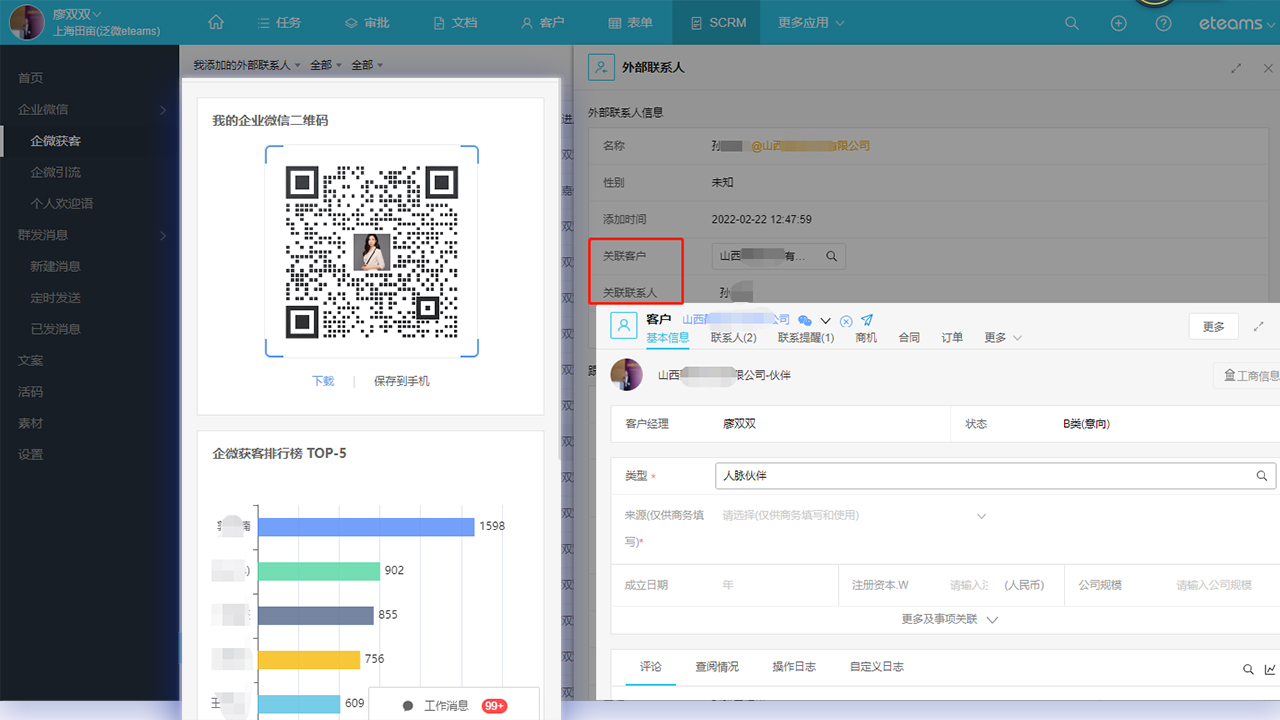Click the circled X icon next to customer name
This screenshot has width=1280, height=720.
846,321
